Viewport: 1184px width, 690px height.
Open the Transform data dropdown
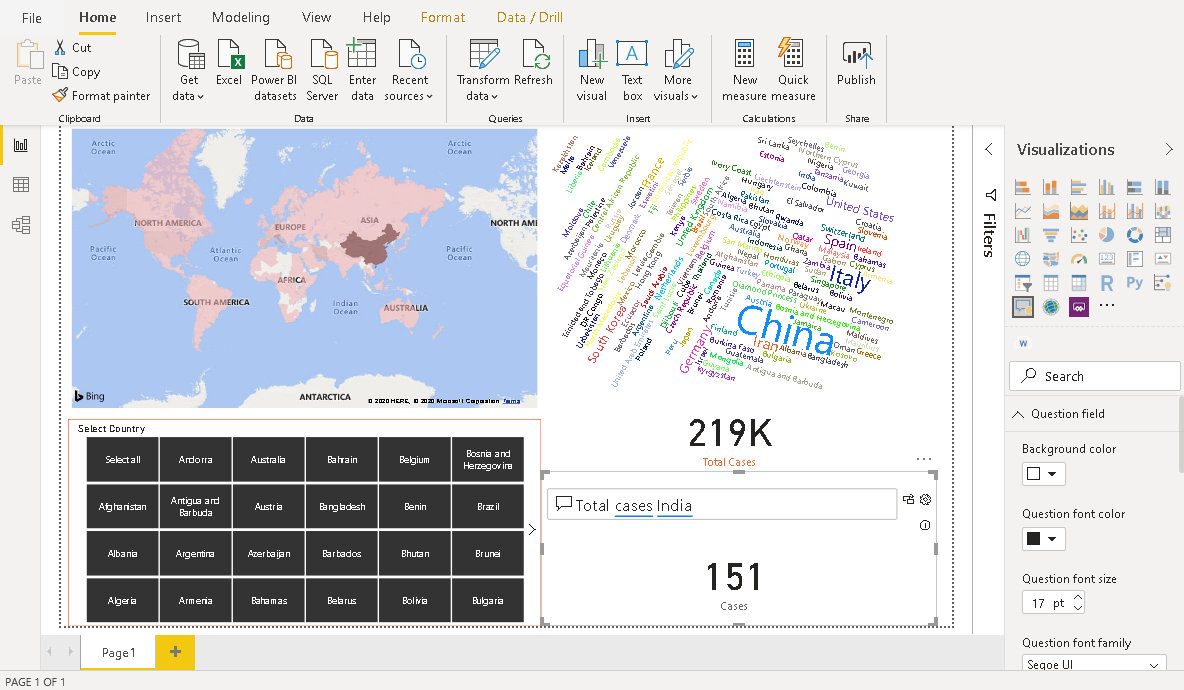pos(483,71)
